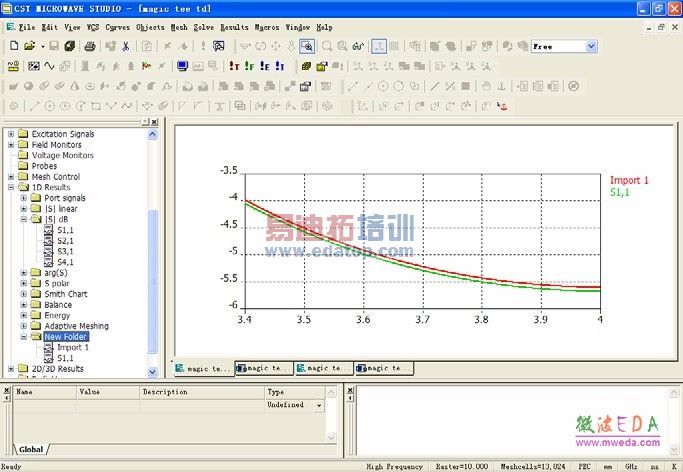Screen dimensions: 683x472
Task: Expand the Adaptive Meshing folder
Action: pyautogui.click(x=24, y=326)
